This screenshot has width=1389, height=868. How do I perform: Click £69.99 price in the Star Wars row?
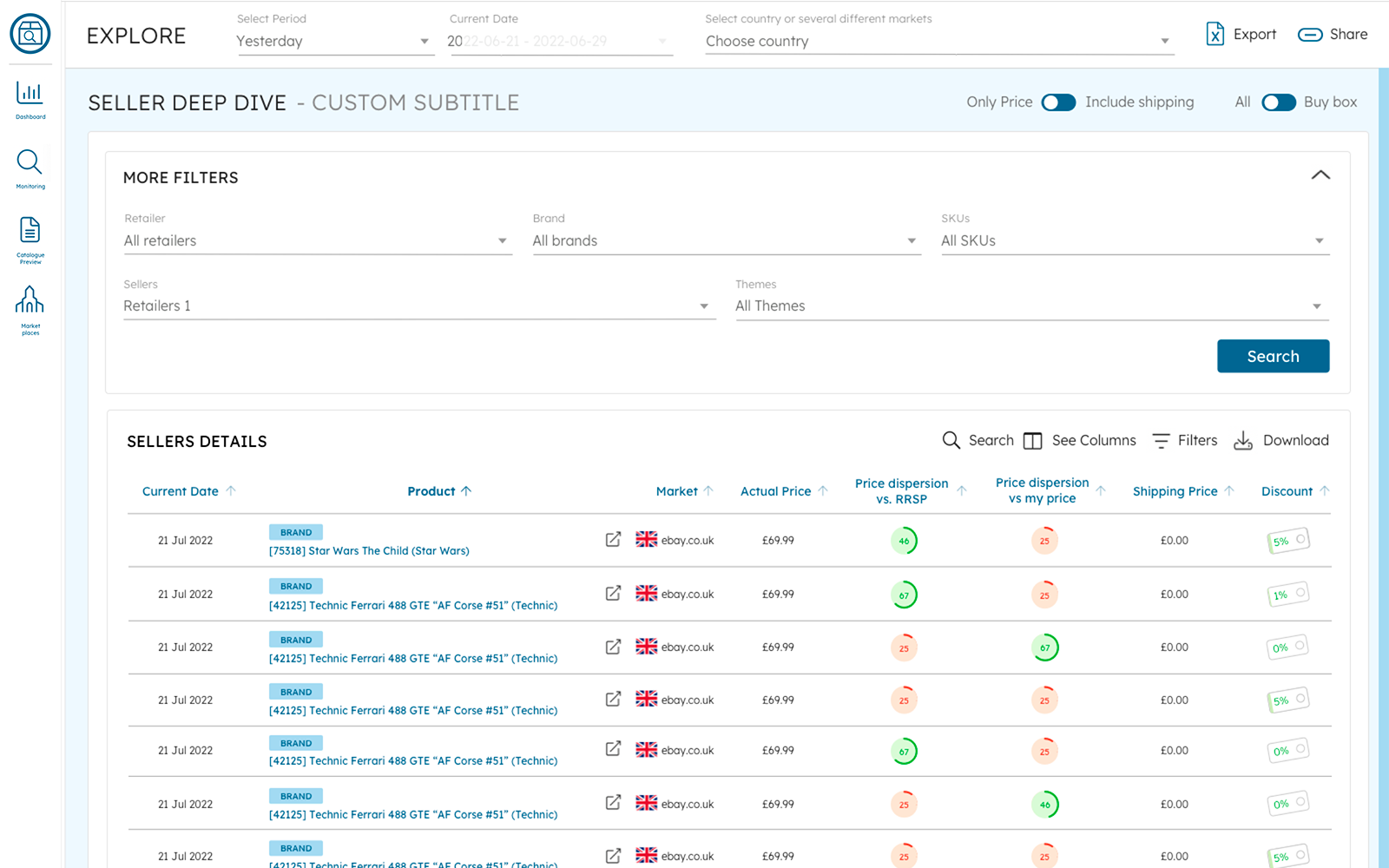coord(778,541)
